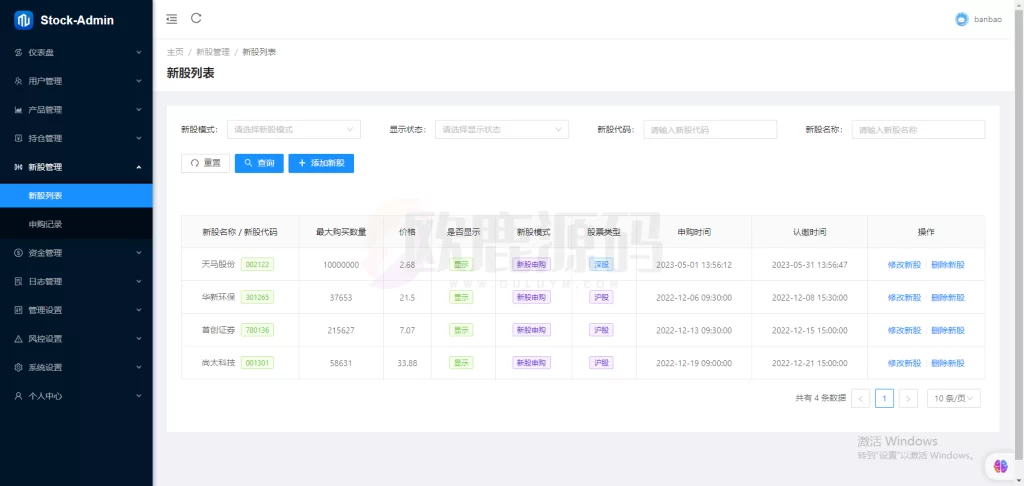Click the 重置 reset button
Image resolution: width=1024 pixels, height=486 pixels.
(x=205, y=163)
